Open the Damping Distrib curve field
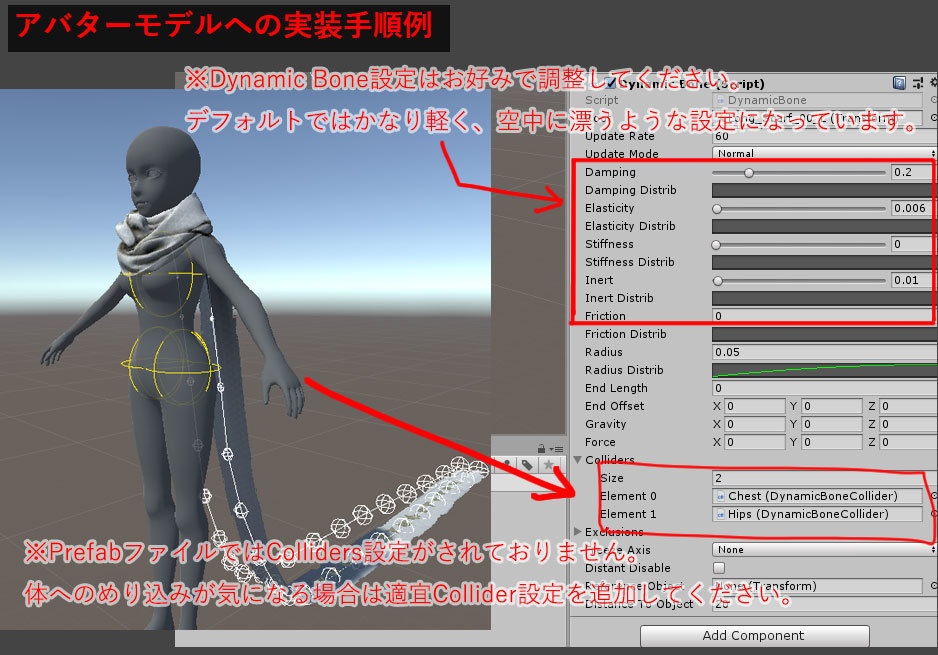Image resolution: width=938 pixels, height=655 pixels. point(823,190)
